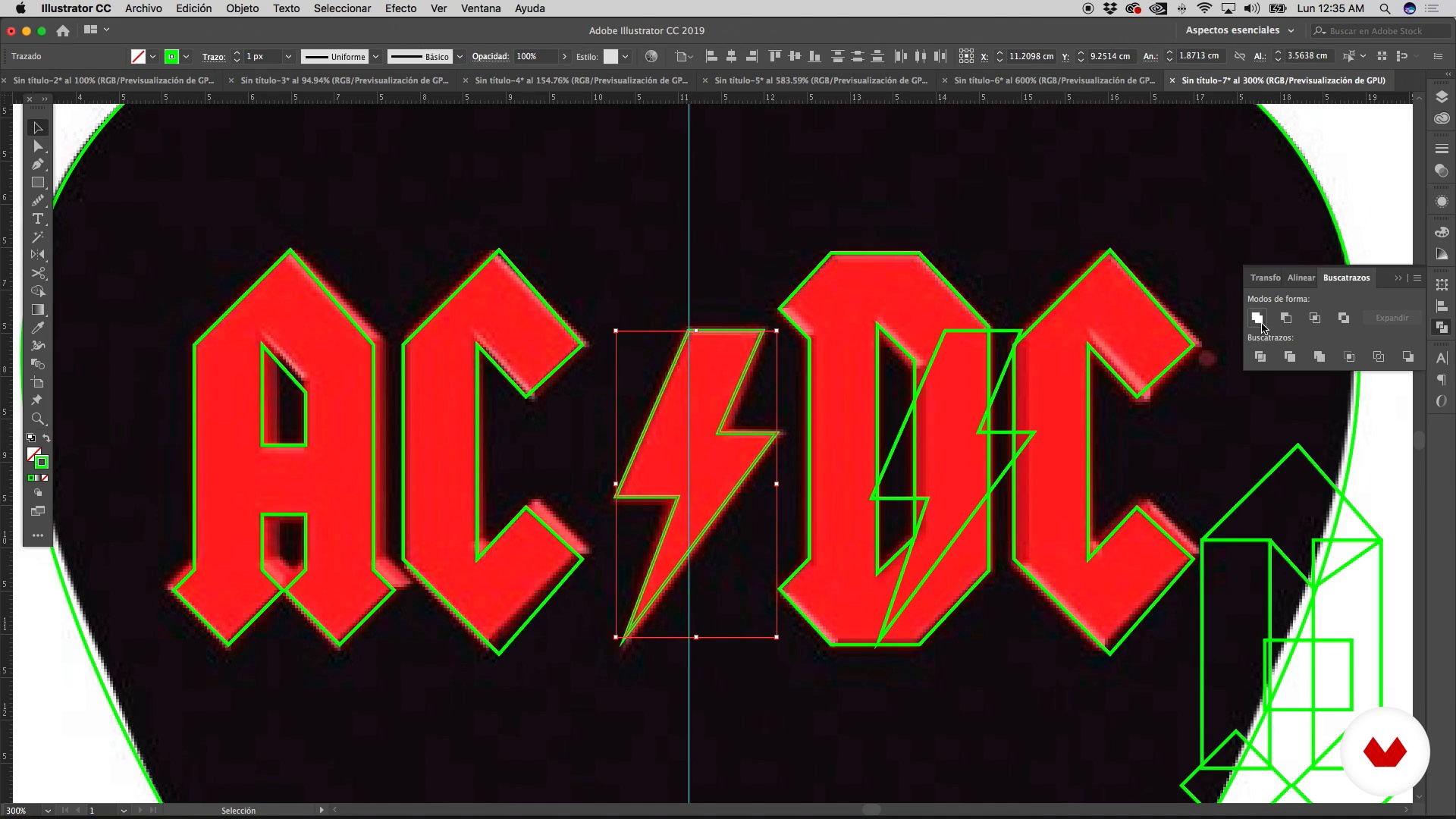This screenshot has height=819, width=1456.
Task: Open Ventana menu
Action: 481,8
